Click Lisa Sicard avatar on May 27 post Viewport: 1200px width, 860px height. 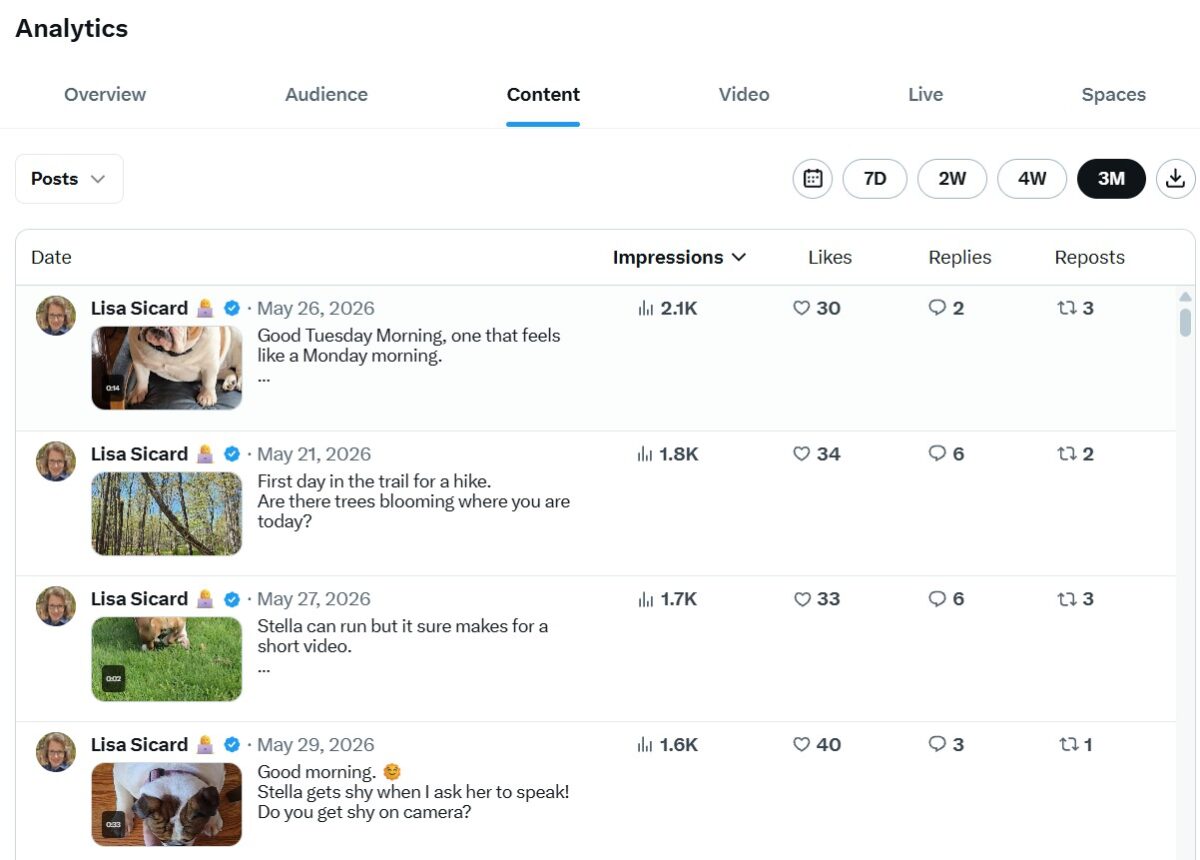pos(56,607)
